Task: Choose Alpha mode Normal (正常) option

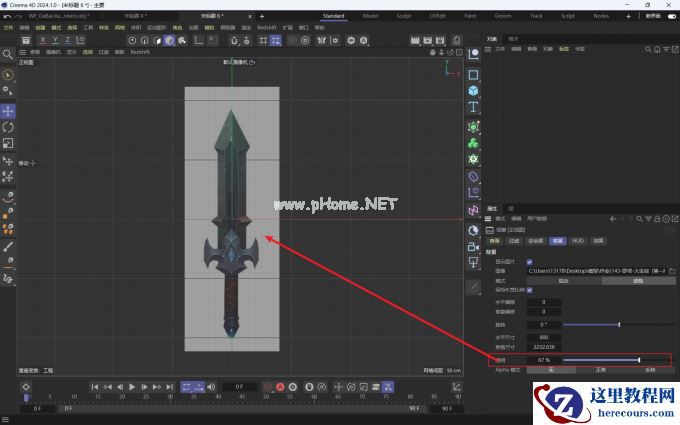Action: (x=600, y=370)
